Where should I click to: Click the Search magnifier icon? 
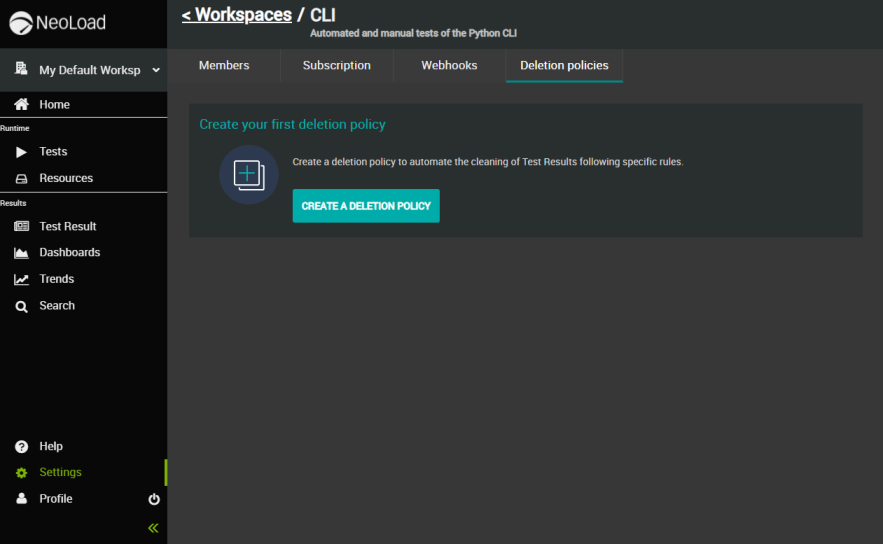[21, 307]
